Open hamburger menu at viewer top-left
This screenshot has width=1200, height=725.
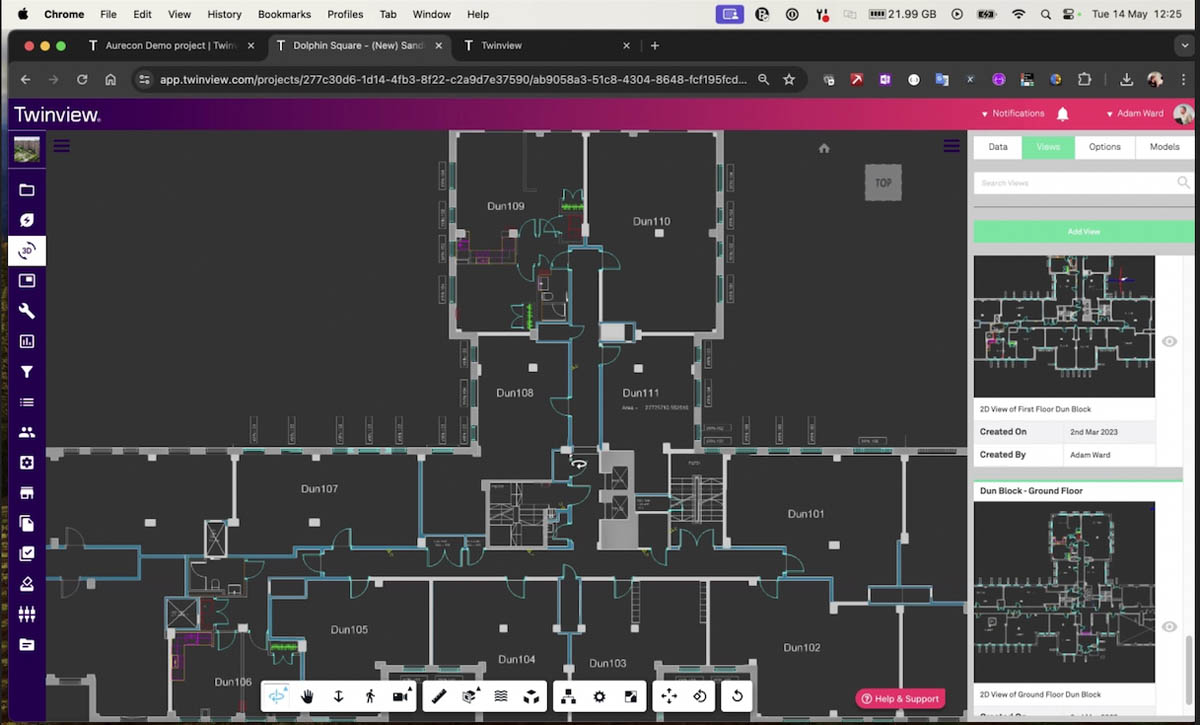pyautogui.click(x=61, y=146)
